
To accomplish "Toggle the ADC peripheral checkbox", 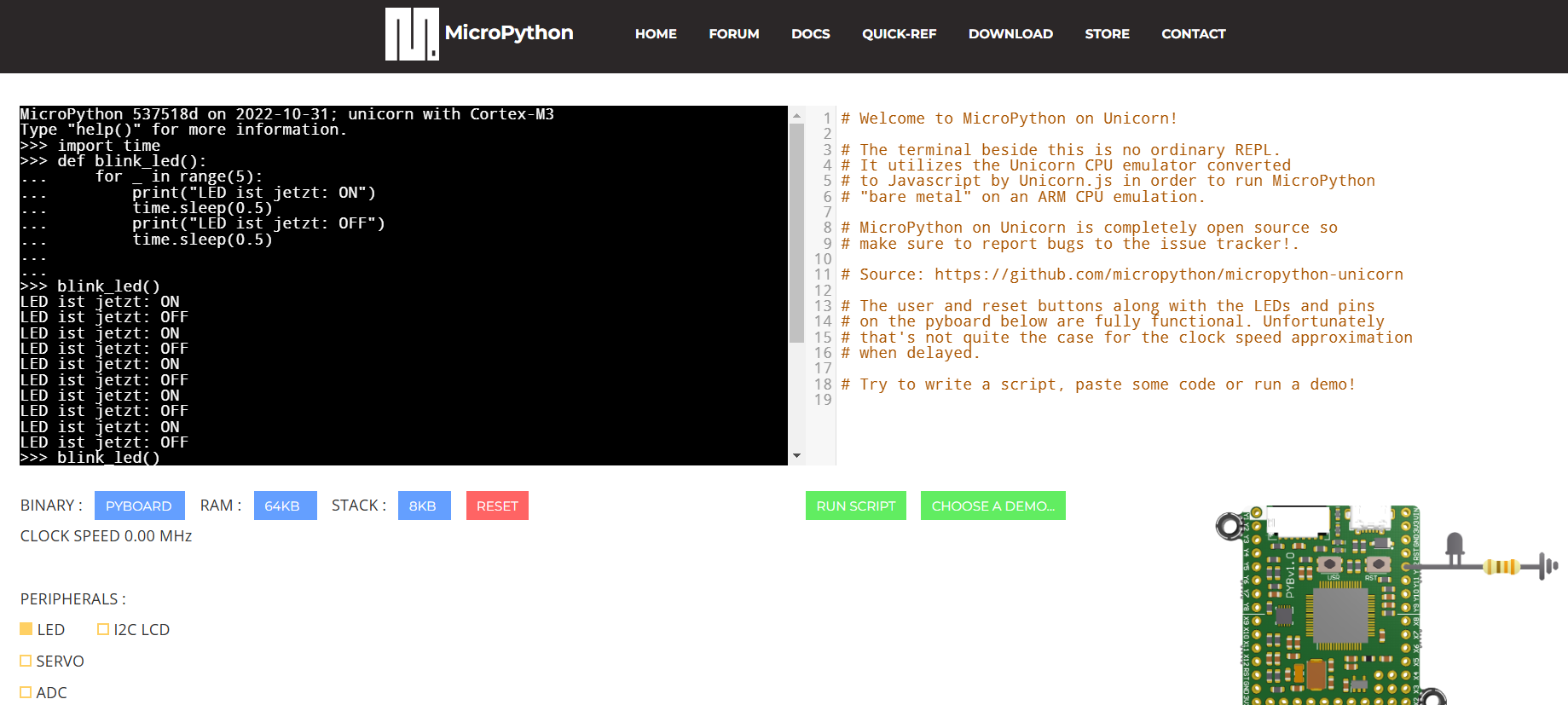I will pos(26,692).
